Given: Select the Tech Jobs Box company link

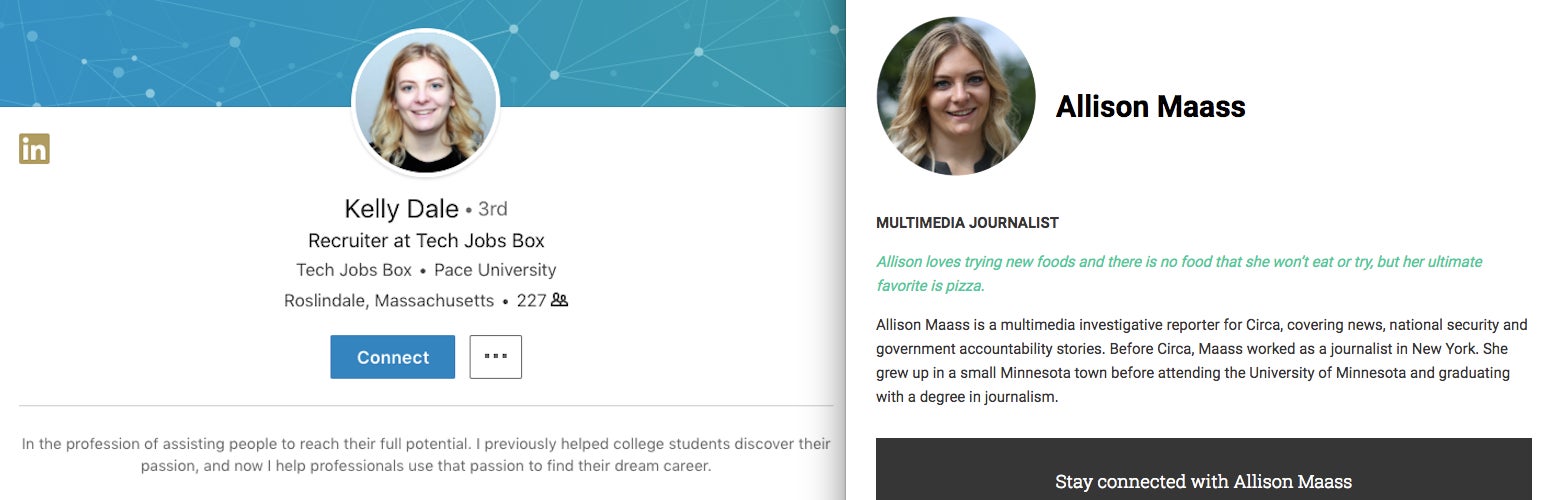Looking at the screenshot, I should [x=354, y=270].
